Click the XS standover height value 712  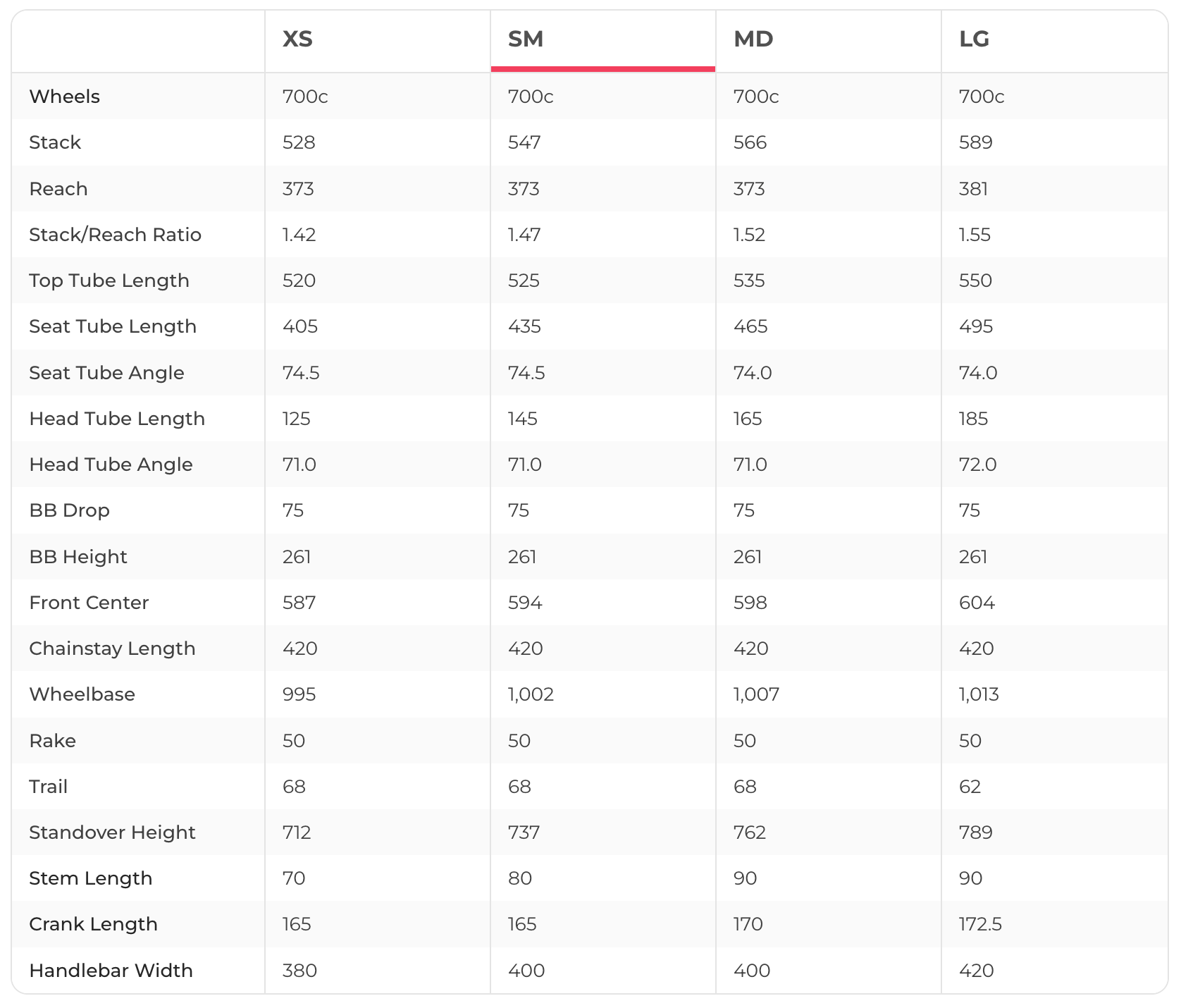(x=297, y=832)
